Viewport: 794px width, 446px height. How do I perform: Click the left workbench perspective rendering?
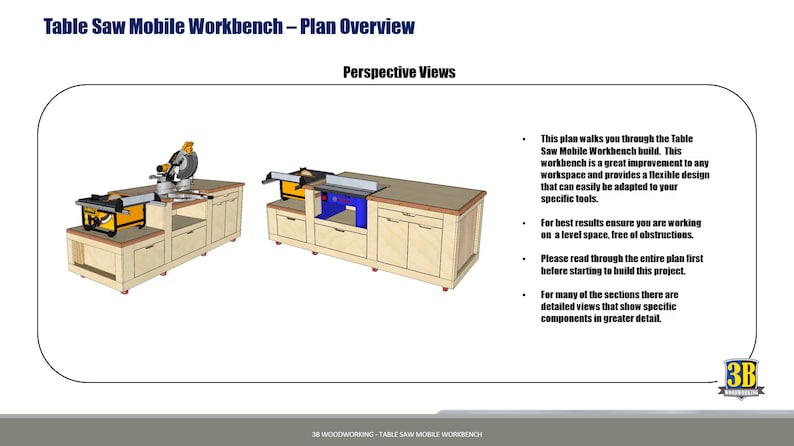[155, 218]
